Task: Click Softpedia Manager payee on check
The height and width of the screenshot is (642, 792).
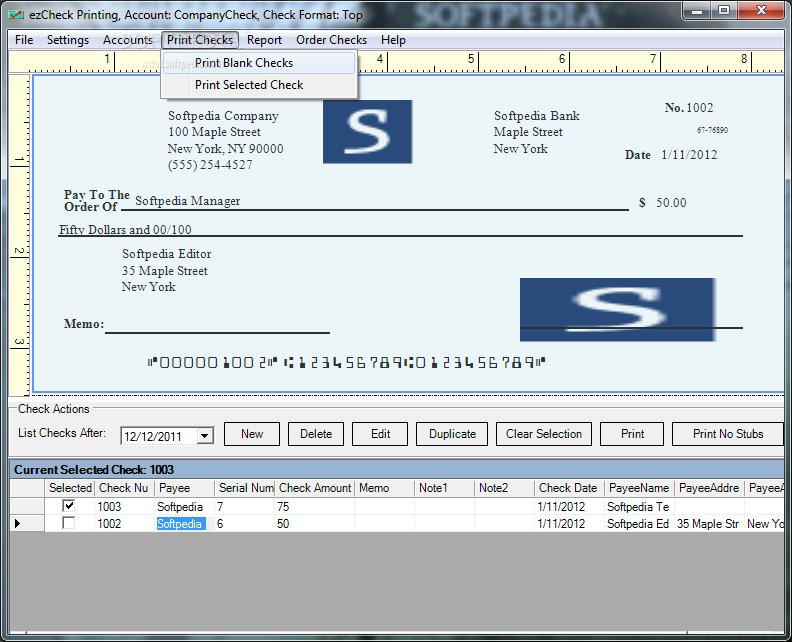Action: click(187, 201)
